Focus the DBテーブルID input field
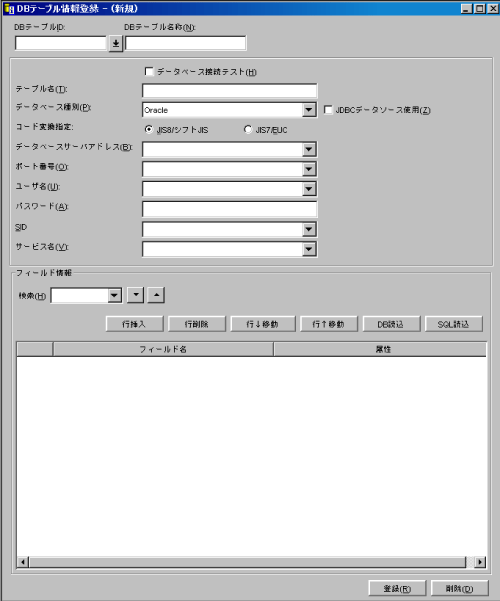The image size is (500, 601). pos(61,43)
